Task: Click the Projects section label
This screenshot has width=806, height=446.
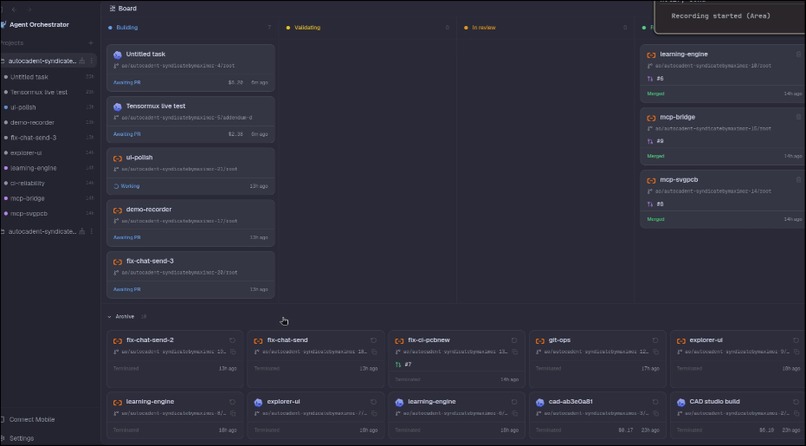Action: tap(12, 43)
